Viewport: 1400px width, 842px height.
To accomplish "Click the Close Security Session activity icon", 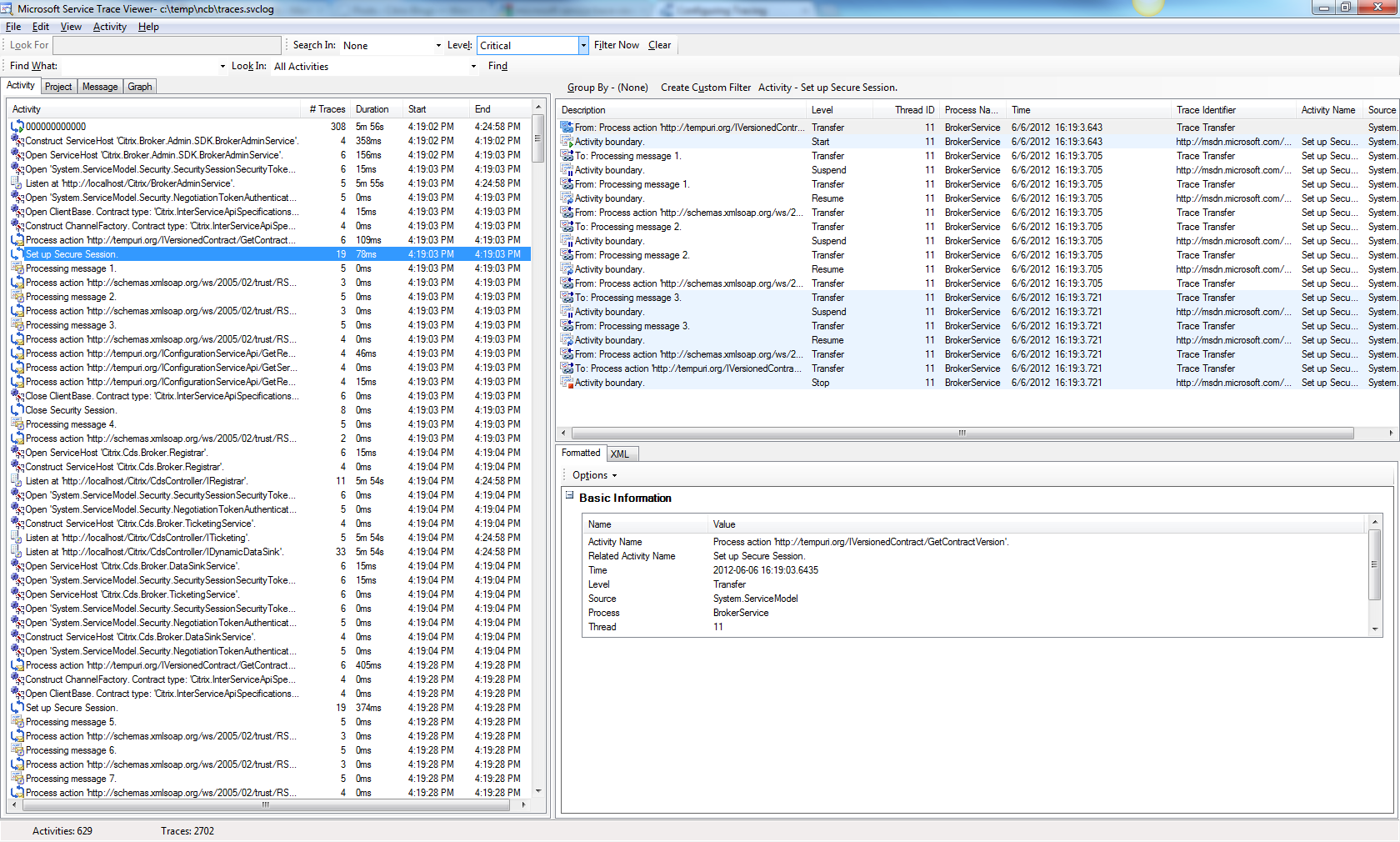I will [x=17, y=410].
